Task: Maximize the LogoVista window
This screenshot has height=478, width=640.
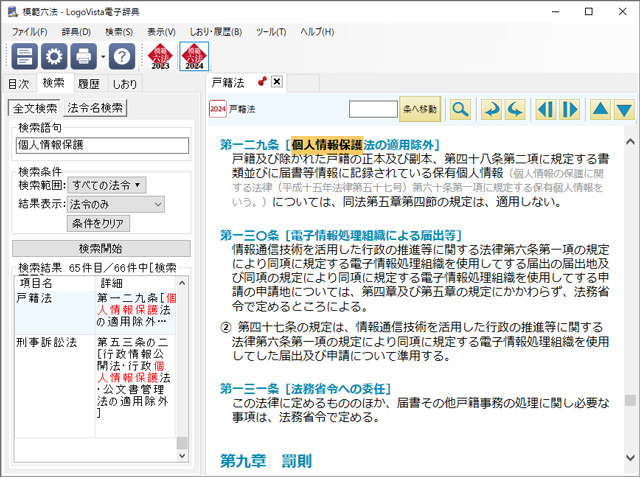Action: tap(589, 11)
